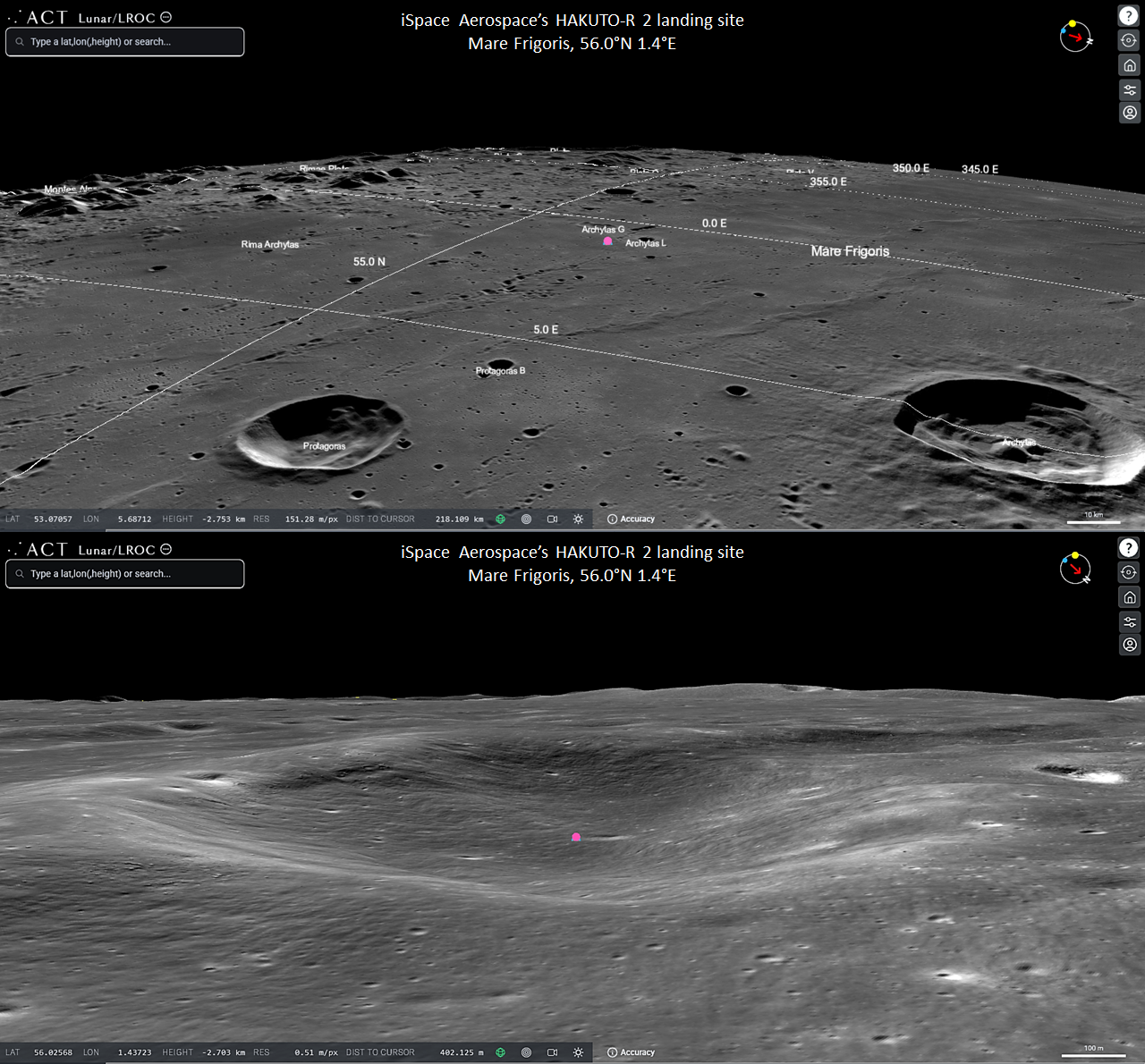Open Accuracy info in the top status bar
The width and height of the screenshot is (1145, 1064).
(631, 519)
